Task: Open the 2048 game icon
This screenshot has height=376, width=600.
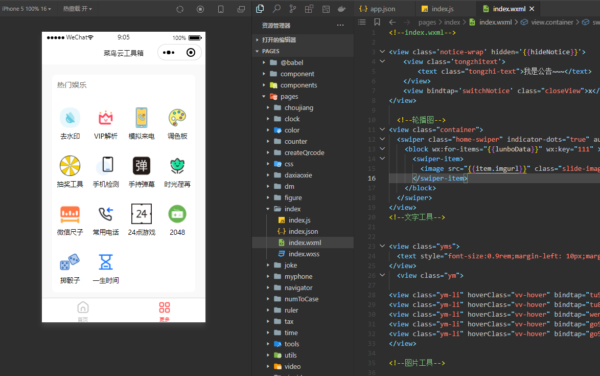Action: (177, 214)
